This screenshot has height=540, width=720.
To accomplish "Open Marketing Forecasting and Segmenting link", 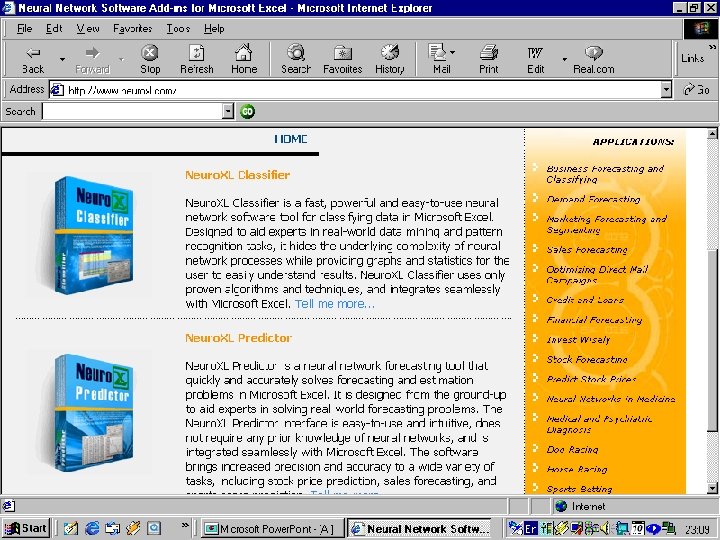I will click(x=606, y=225).
